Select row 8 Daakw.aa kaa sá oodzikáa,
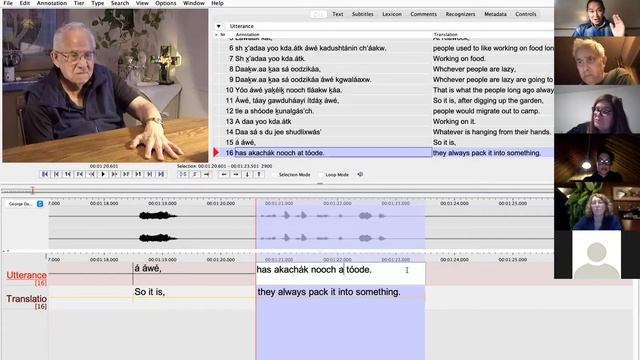The width and height of the screenshot is (640, 360). (384, 69)
